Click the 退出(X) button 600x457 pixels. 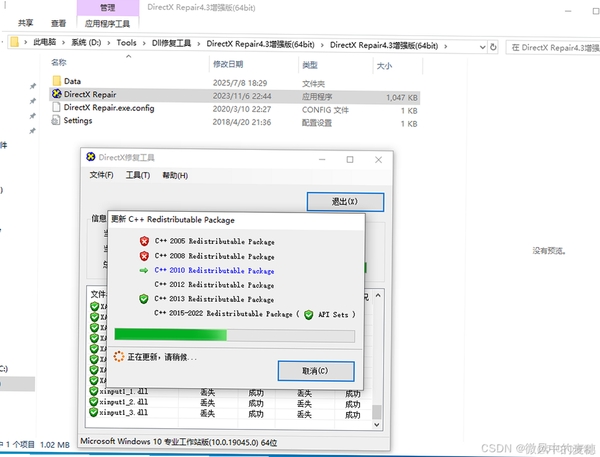tap(345, 202)
